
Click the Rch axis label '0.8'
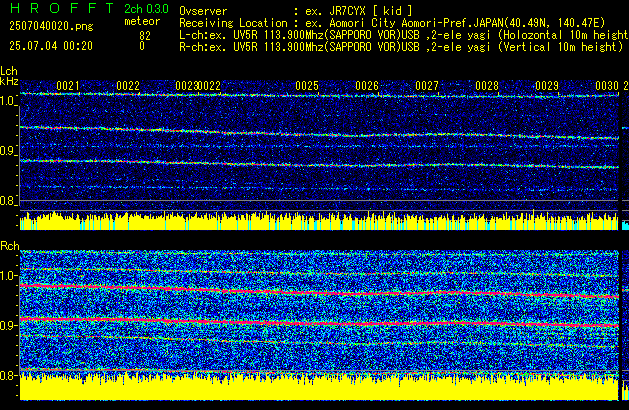point(8,375)
